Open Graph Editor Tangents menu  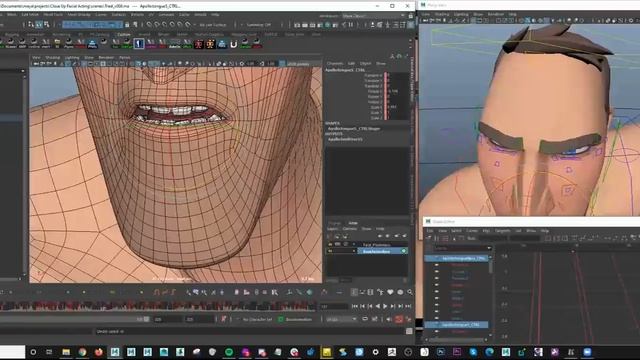pyautogui.click(x=502, y=231)
